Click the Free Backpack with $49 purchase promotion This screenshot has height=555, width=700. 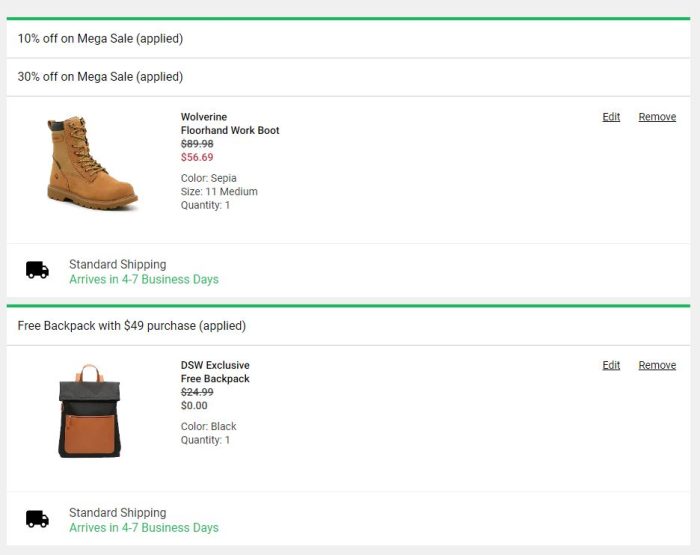click(131, 326)
